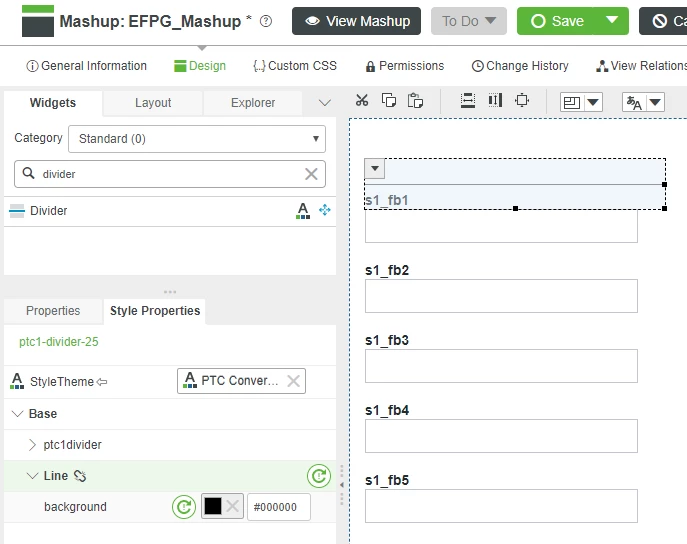Open the Category Standard (0) dropdown
The width and height of the screenshot is (687, 544).
click(197, 139)
